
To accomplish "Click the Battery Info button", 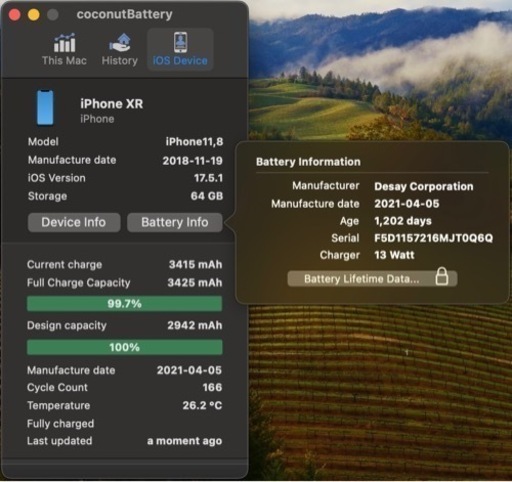I will tap(175, 222).
